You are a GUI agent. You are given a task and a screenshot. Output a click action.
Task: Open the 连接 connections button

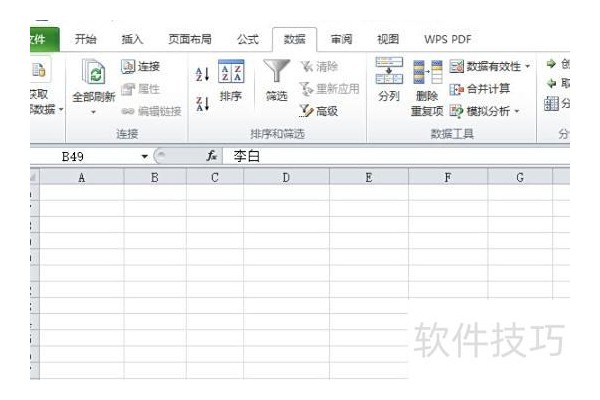click(140, 67)
